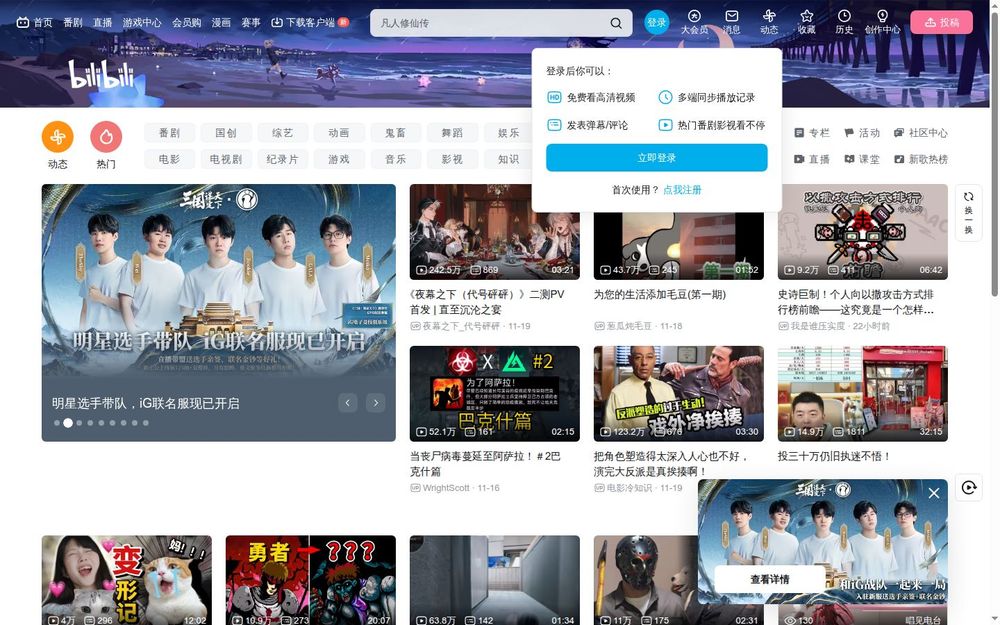Open 直播 in top navigation
The image size is (1000, 625).
point(103,22)
